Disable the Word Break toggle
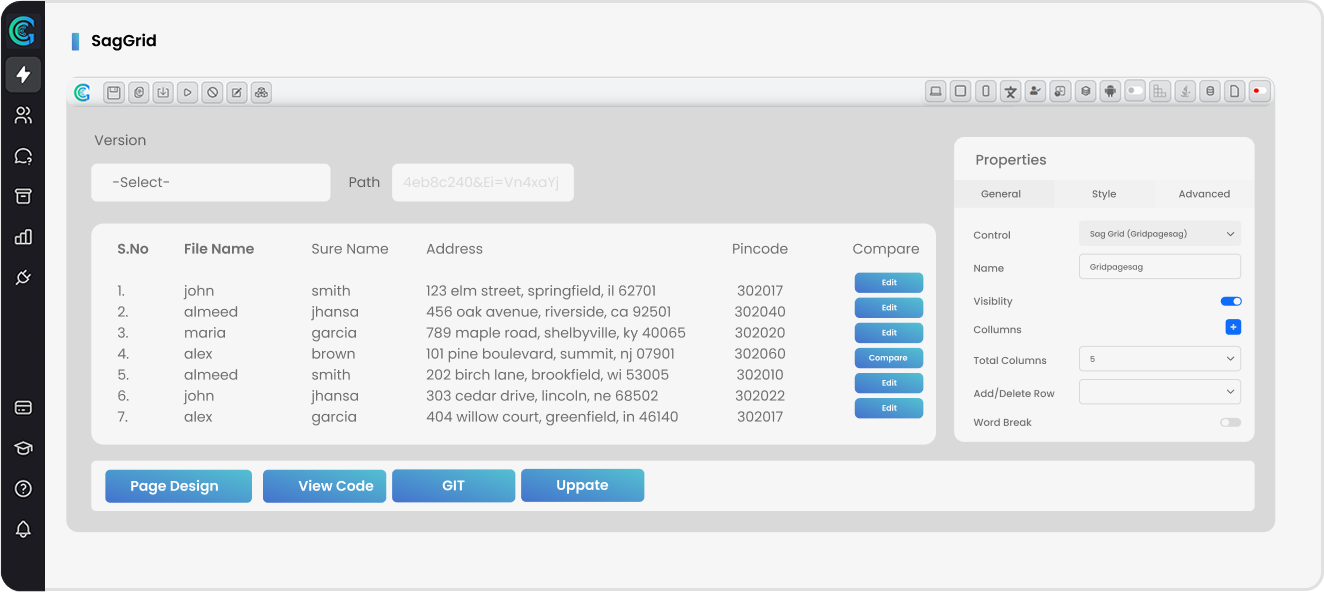1324x593 pixels. tap(1230, 422)
